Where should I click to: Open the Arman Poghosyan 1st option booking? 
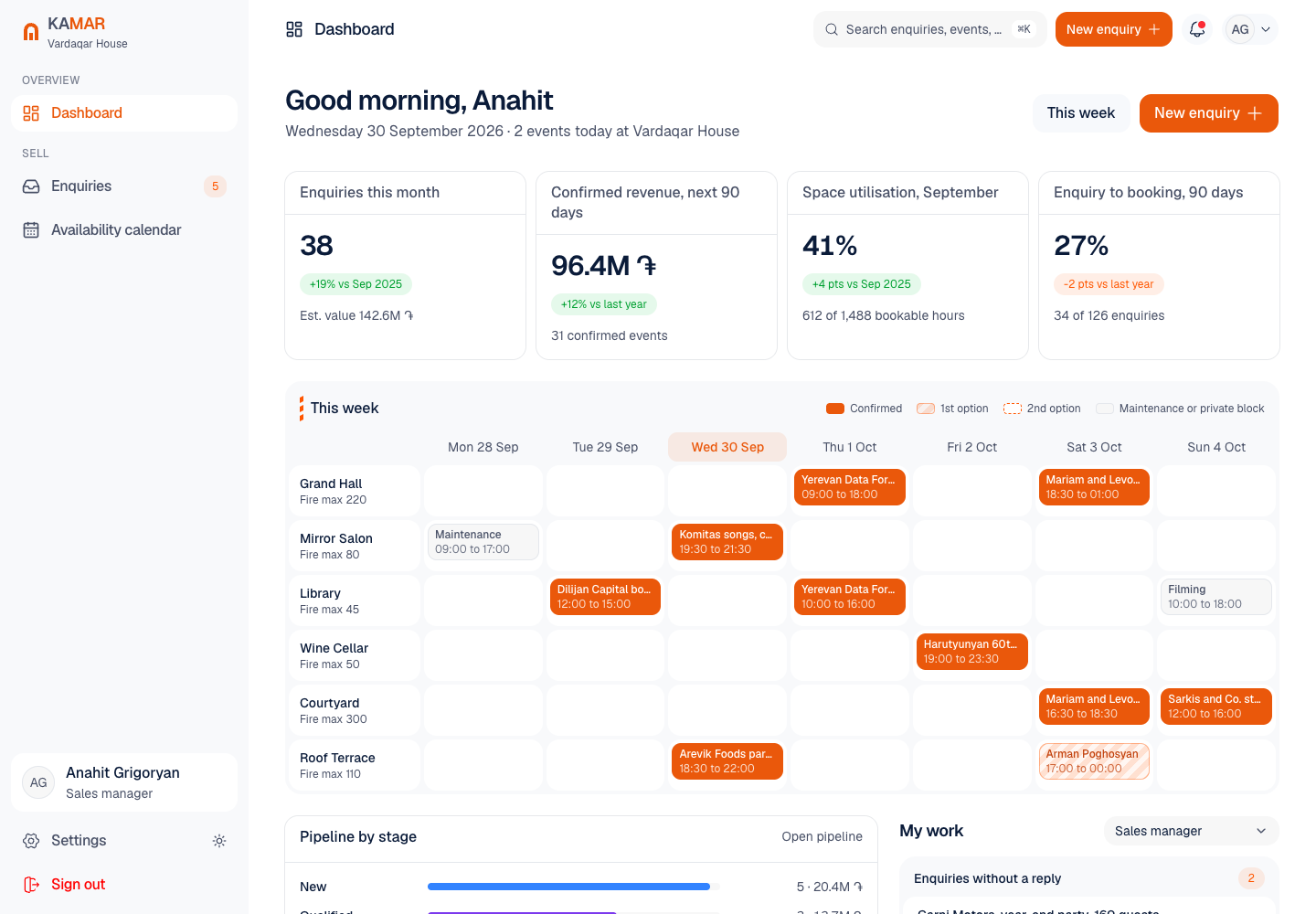pyautogui.click(x=1094, y=761)
